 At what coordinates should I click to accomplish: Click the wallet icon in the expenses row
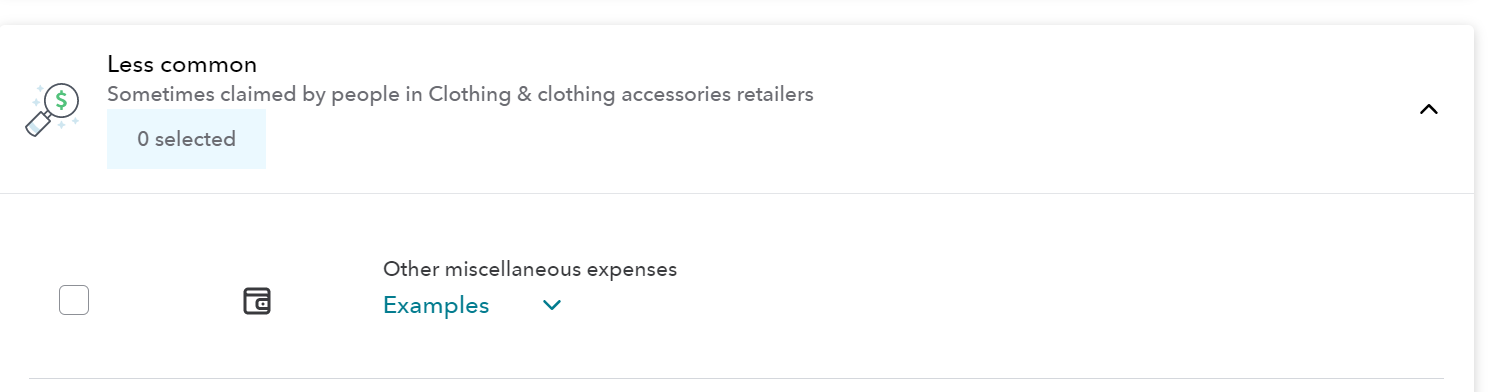pos(257,301)
